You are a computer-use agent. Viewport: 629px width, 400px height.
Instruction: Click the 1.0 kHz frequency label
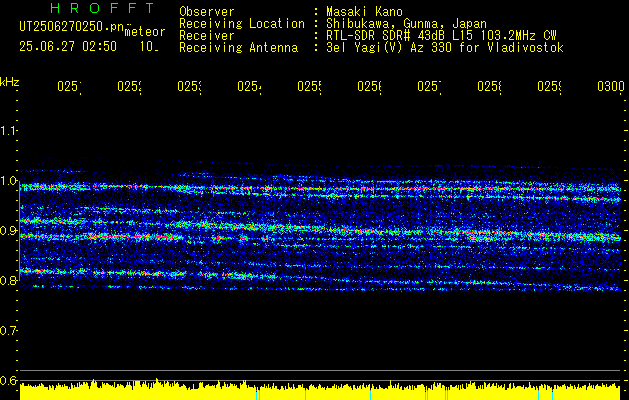click(8, 181)
